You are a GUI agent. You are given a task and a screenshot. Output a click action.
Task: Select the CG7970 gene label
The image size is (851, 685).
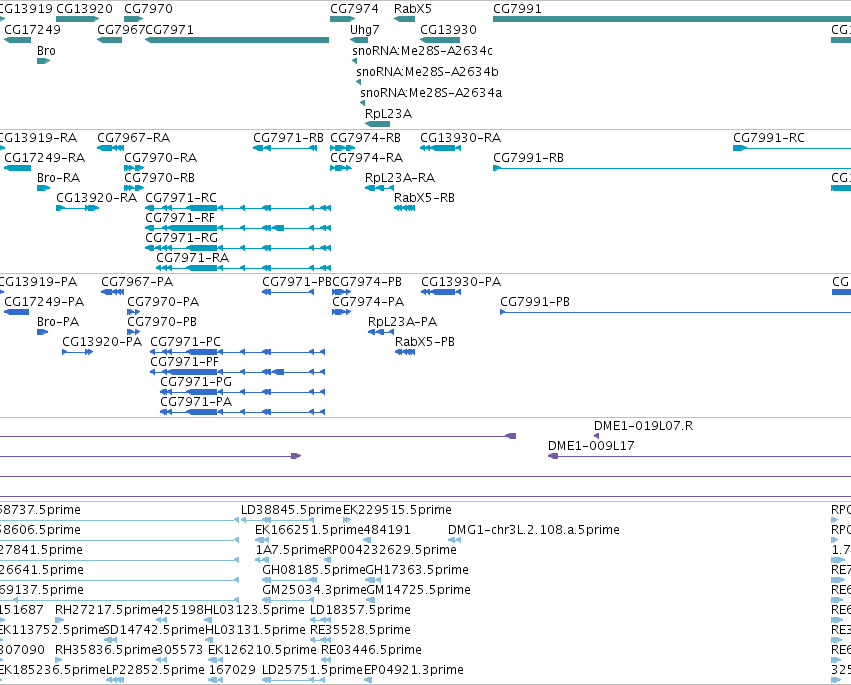coord(148,9)
